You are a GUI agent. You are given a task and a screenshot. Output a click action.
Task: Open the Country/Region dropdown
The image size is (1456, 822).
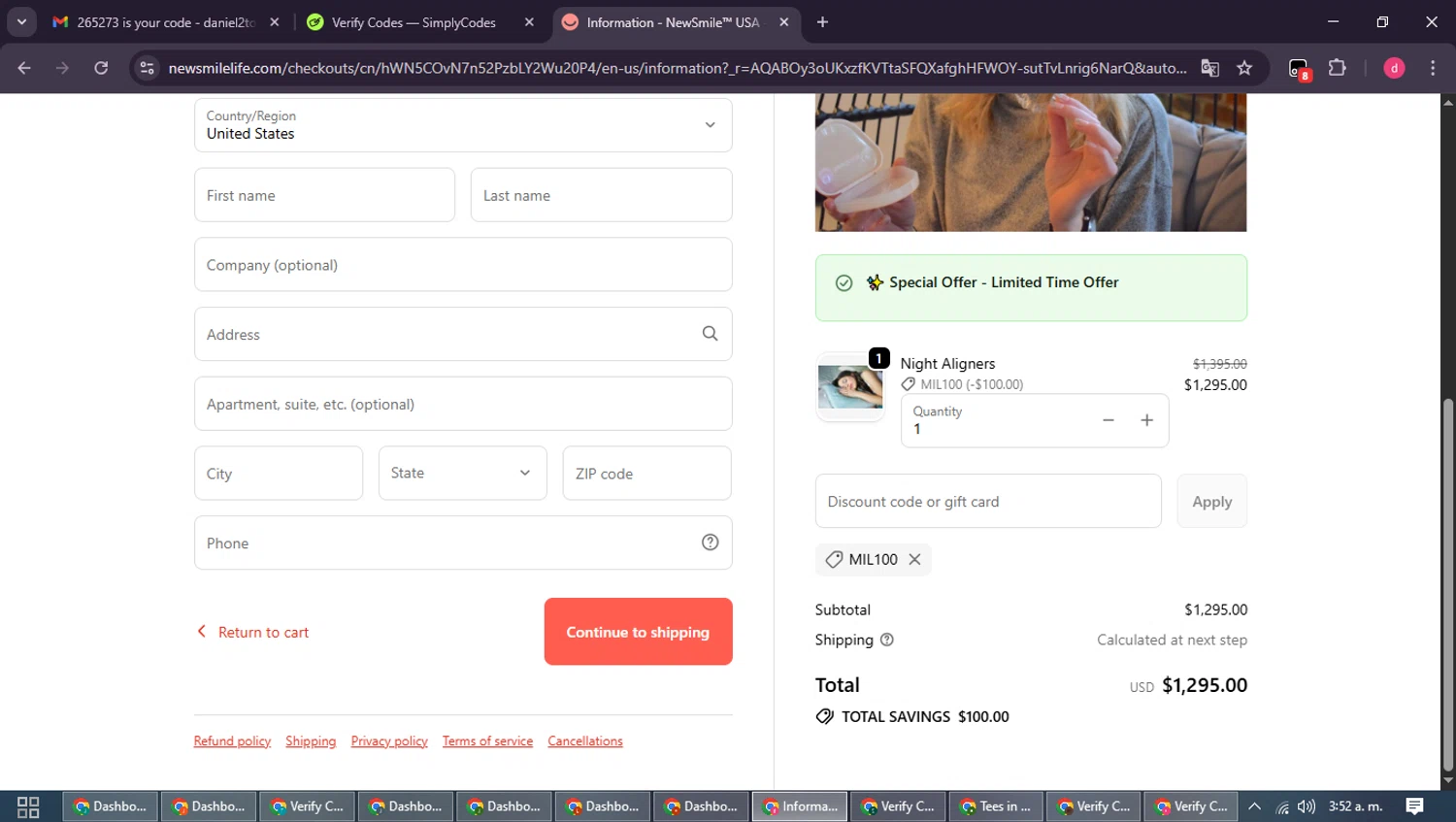point(463,125)
